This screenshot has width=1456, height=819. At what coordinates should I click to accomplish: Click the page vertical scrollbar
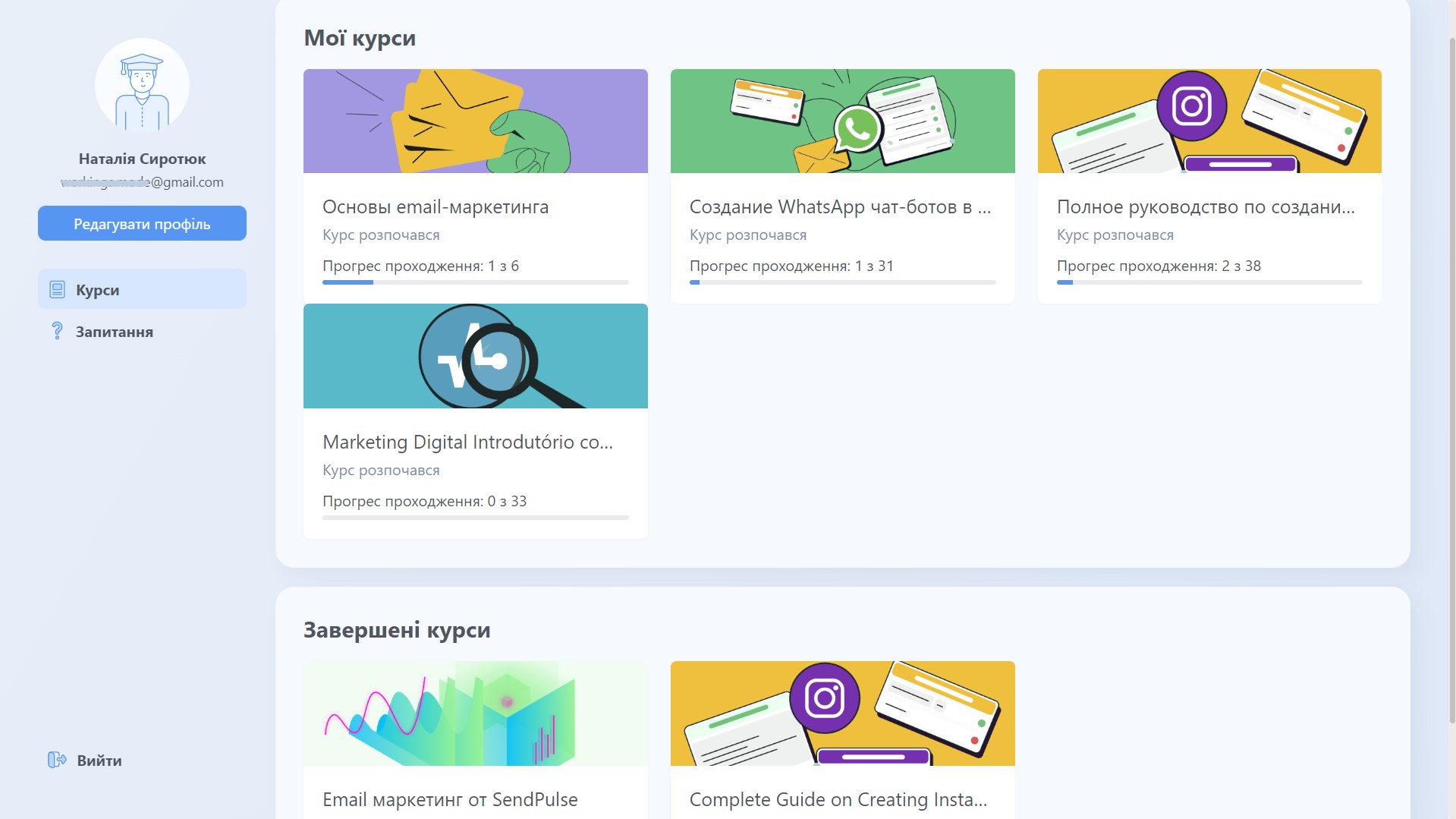coord(1451,380)
